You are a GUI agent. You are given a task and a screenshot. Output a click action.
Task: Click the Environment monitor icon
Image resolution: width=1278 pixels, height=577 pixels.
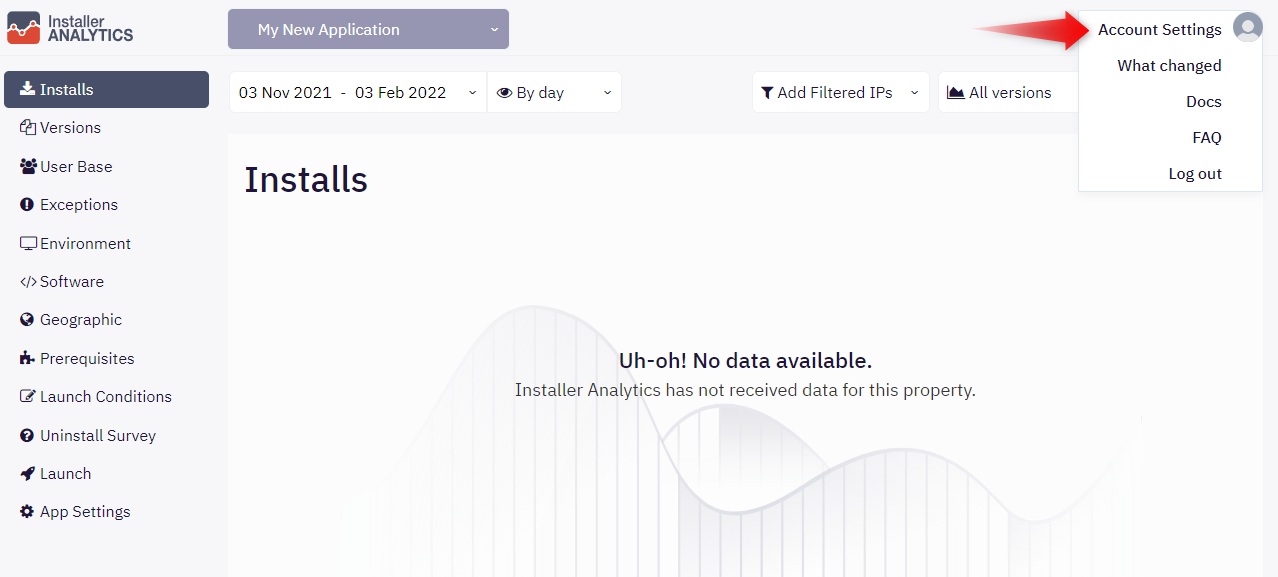28,244
